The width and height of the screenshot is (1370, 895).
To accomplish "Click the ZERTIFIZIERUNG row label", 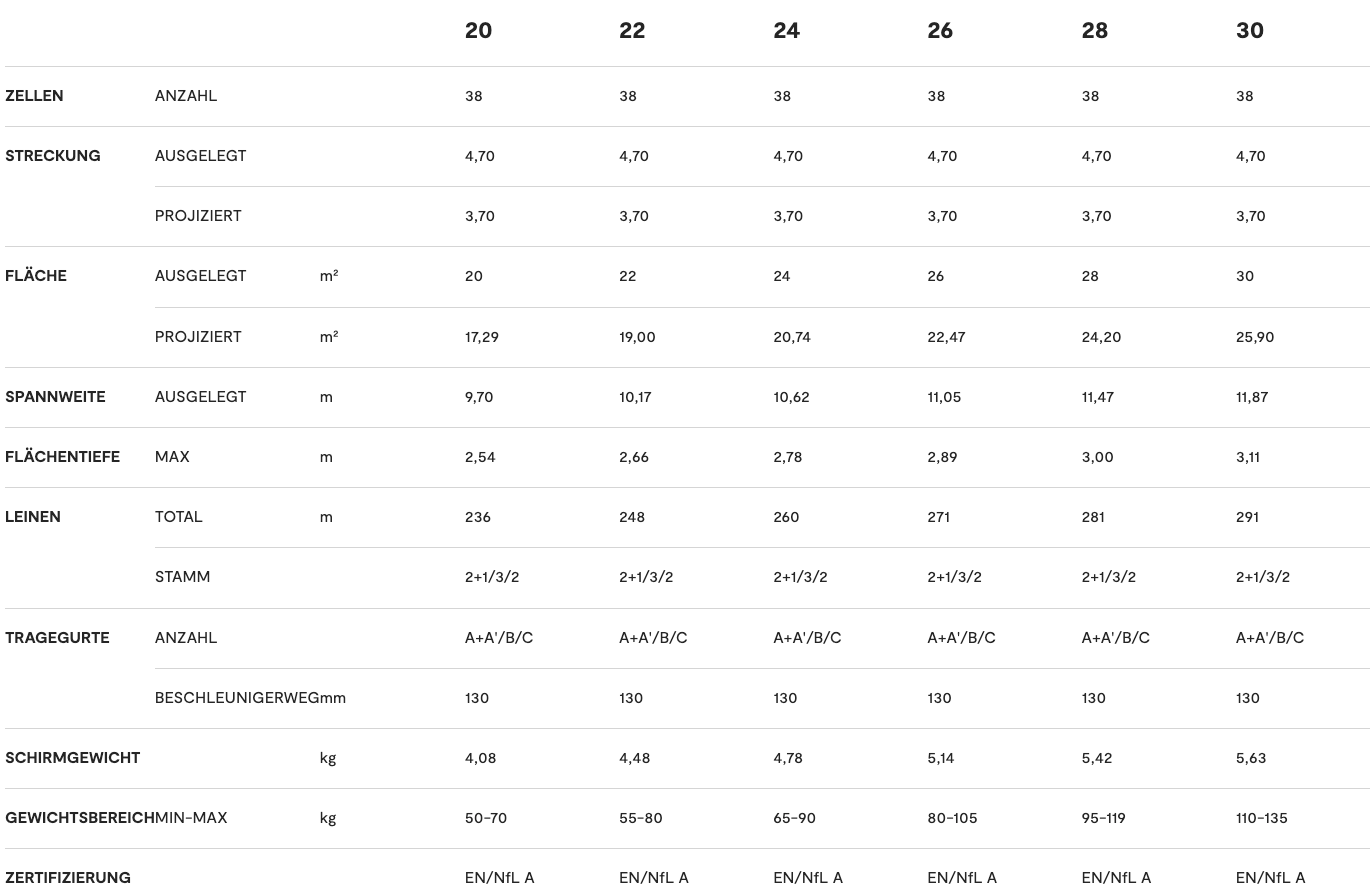I will [68, 878].
